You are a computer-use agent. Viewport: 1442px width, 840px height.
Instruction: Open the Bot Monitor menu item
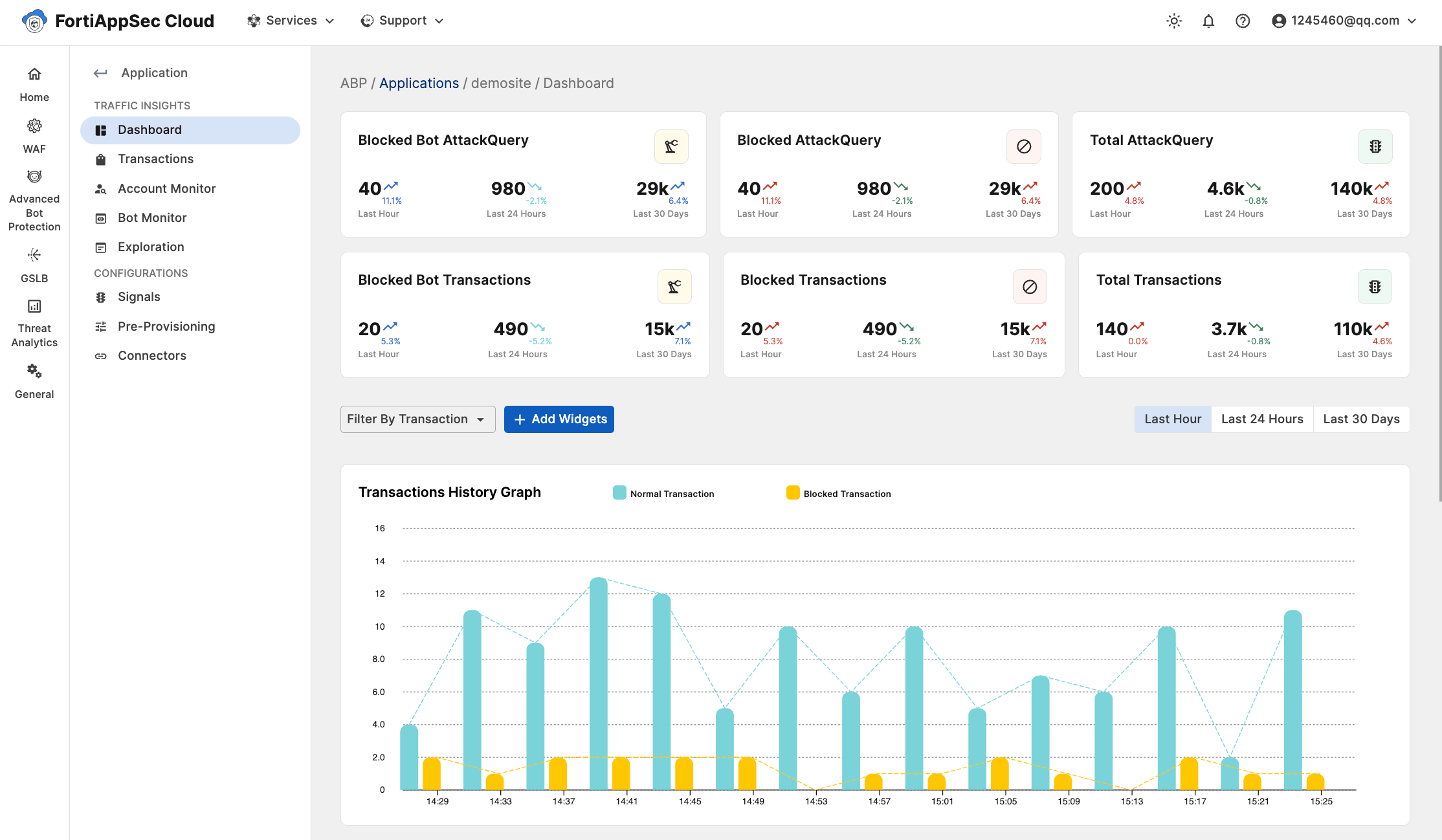pos(152,218)
